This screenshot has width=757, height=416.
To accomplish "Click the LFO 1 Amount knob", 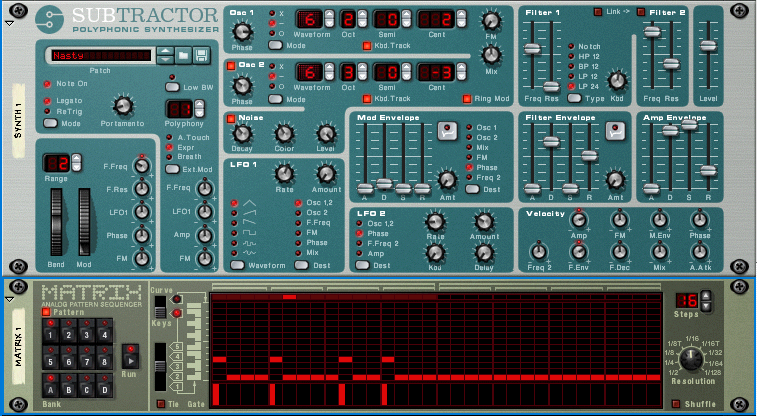I will pyautogui.click(x=326, y=174).
